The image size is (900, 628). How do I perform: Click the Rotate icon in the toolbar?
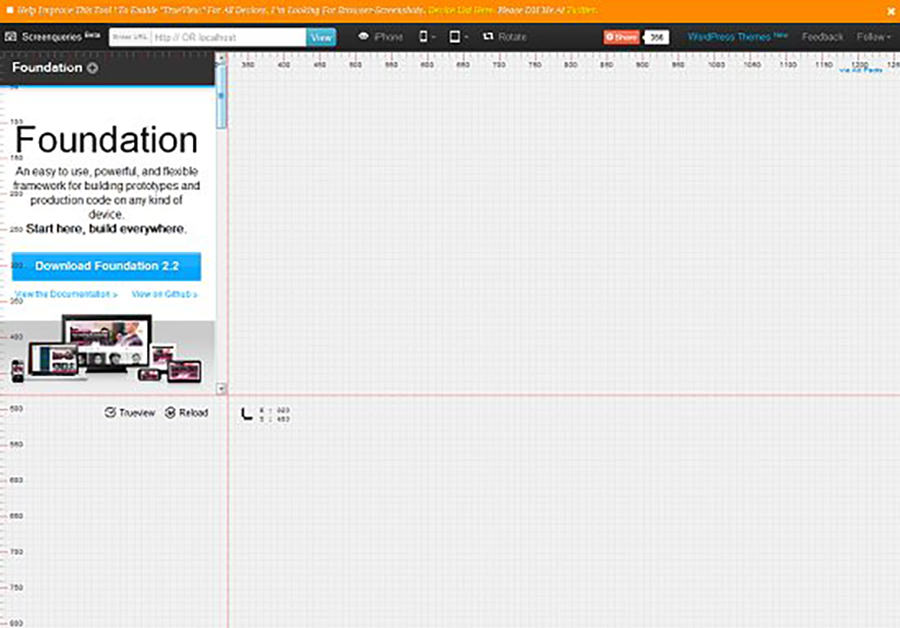488,36
